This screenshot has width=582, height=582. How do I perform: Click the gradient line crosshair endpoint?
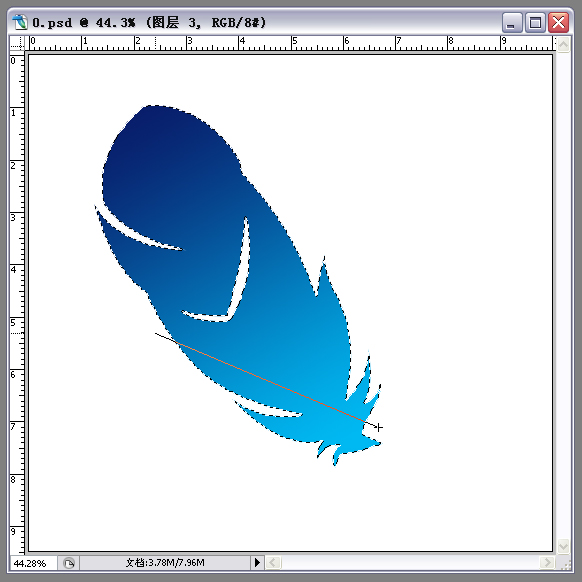click(x=379, y=427)
